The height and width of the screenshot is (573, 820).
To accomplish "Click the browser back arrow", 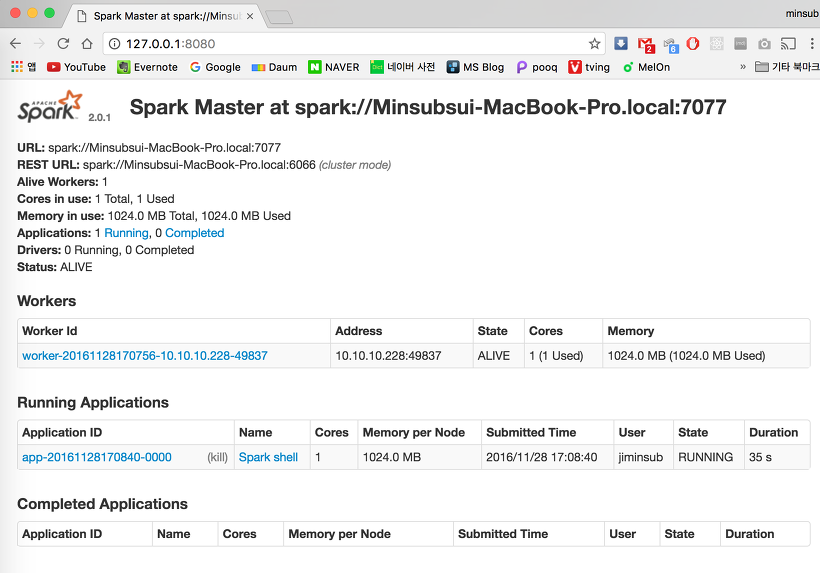I will [16, 44].
